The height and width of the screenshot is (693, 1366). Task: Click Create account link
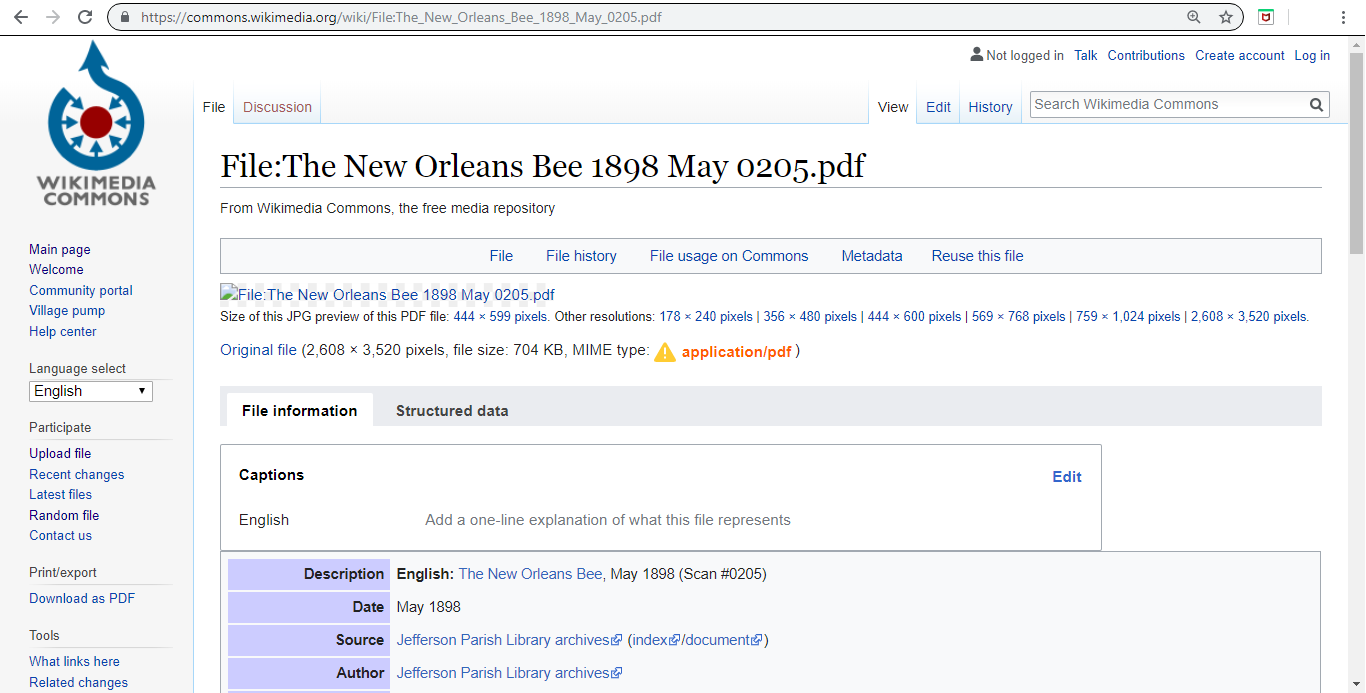point(1240,56)
